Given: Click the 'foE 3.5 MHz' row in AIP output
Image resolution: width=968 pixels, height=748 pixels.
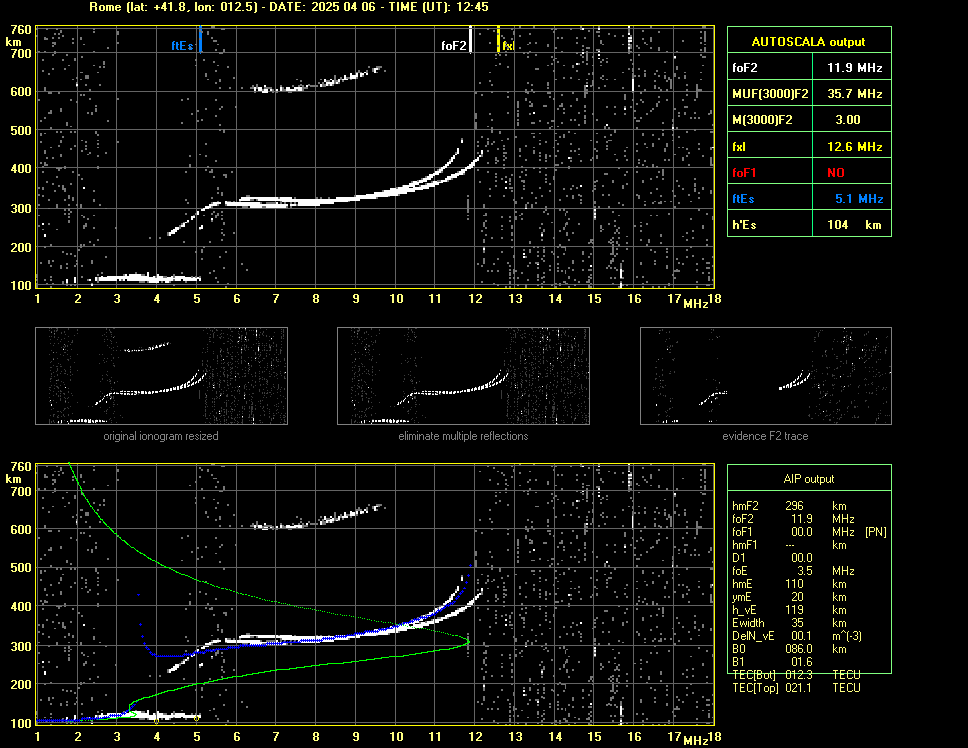Looking at the screenshot, I should point(793,571).
